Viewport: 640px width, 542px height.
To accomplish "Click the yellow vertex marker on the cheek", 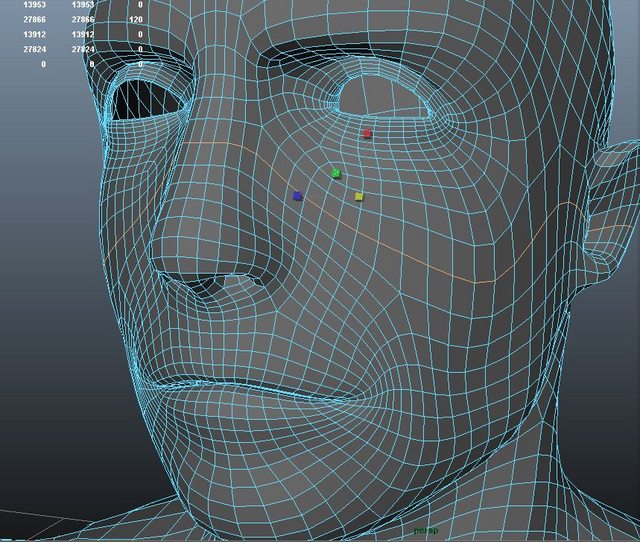I will [359, 196].
